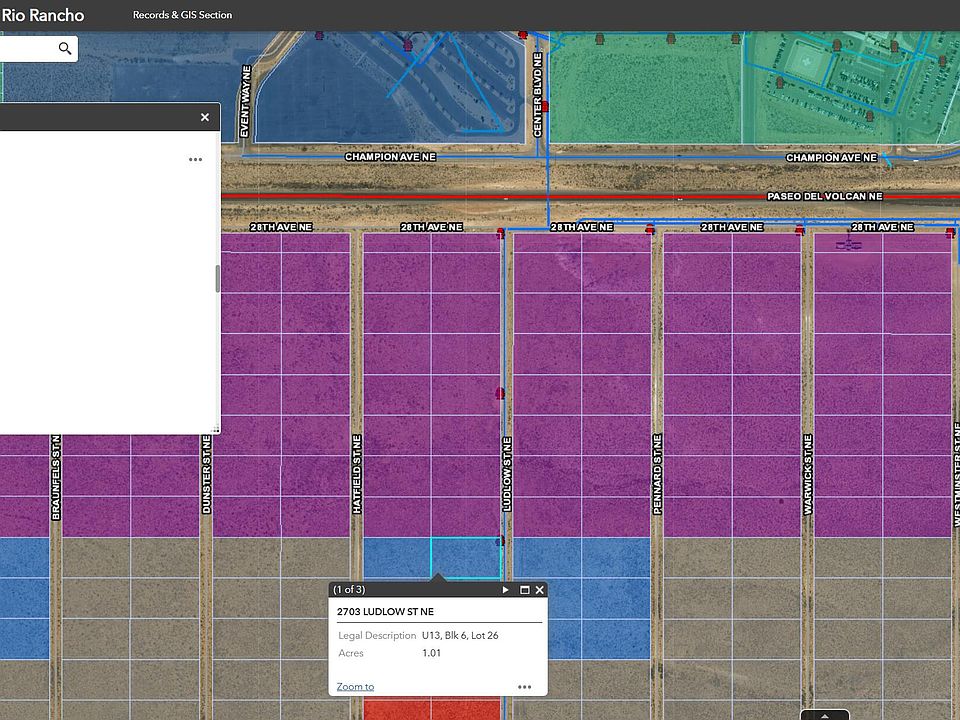Click the dark utility symbol under eastmost 28th Ave label

849,243
